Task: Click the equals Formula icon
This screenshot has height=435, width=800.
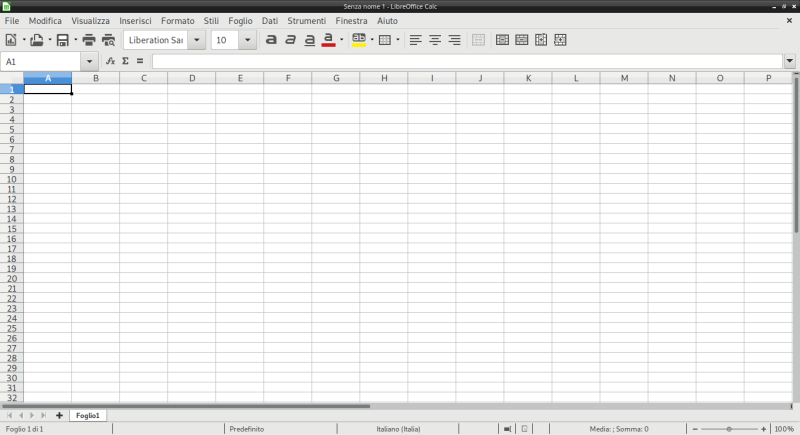Action: click(140, 61)
